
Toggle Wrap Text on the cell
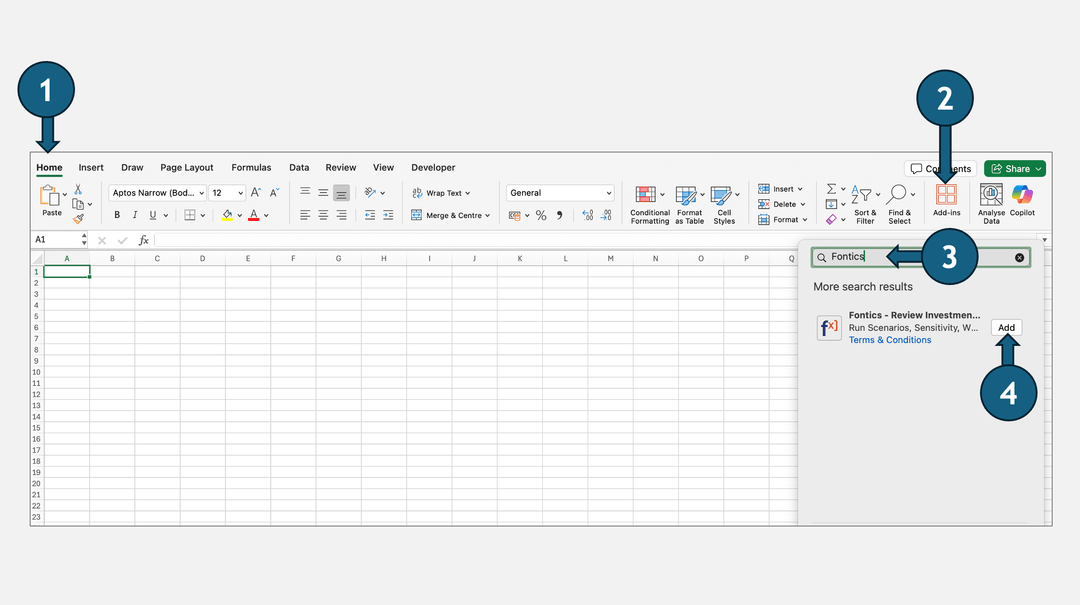coord(440,193)
